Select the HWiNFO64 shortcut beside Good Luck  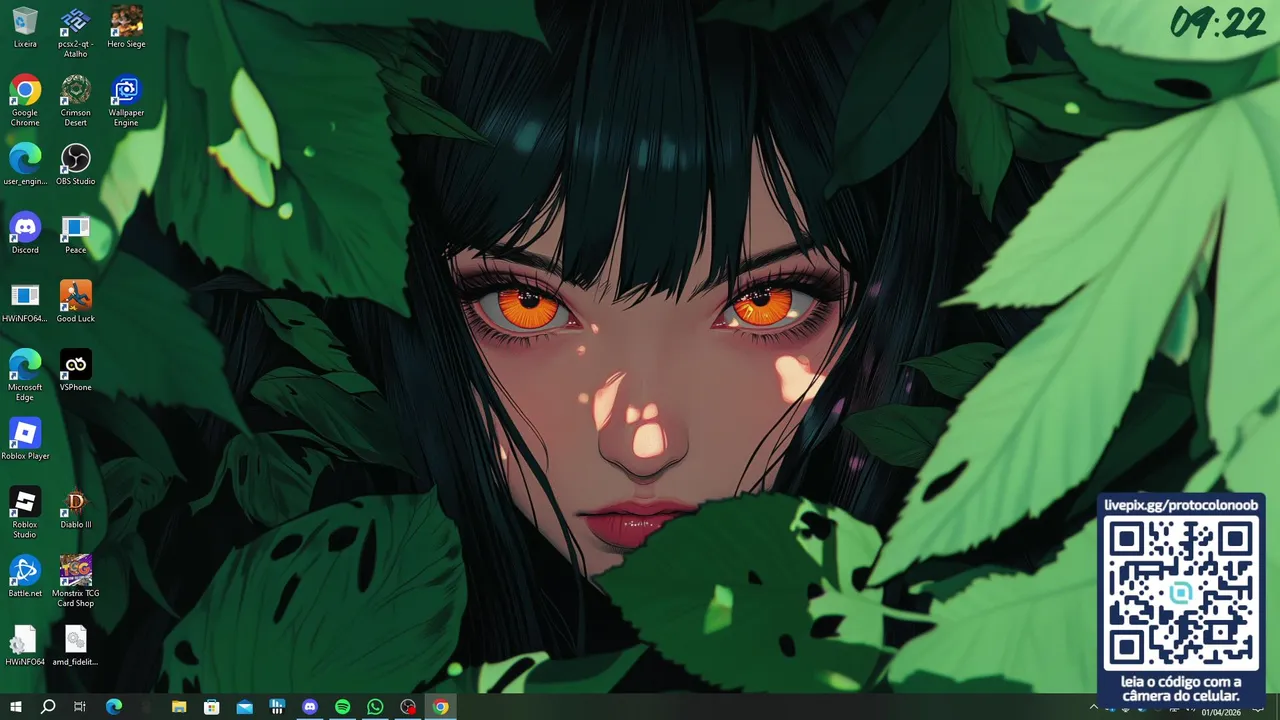point(25,302)
